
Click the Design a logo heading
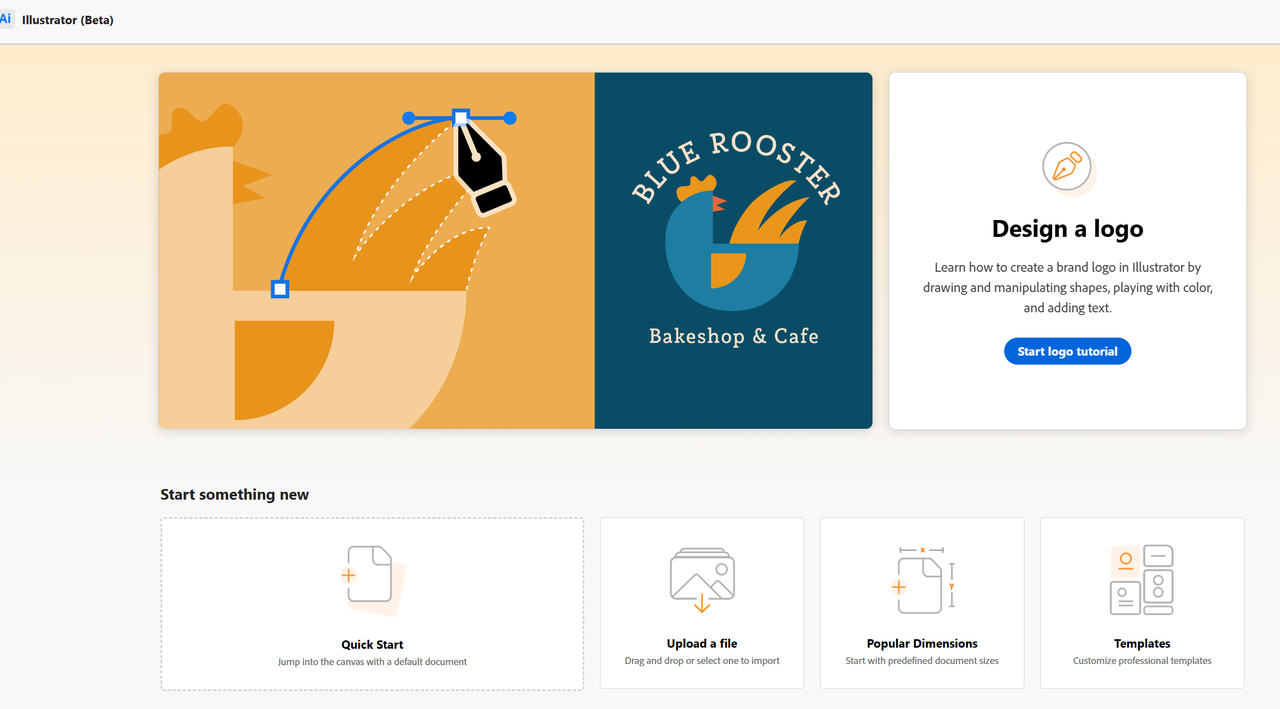(1067, 229)
